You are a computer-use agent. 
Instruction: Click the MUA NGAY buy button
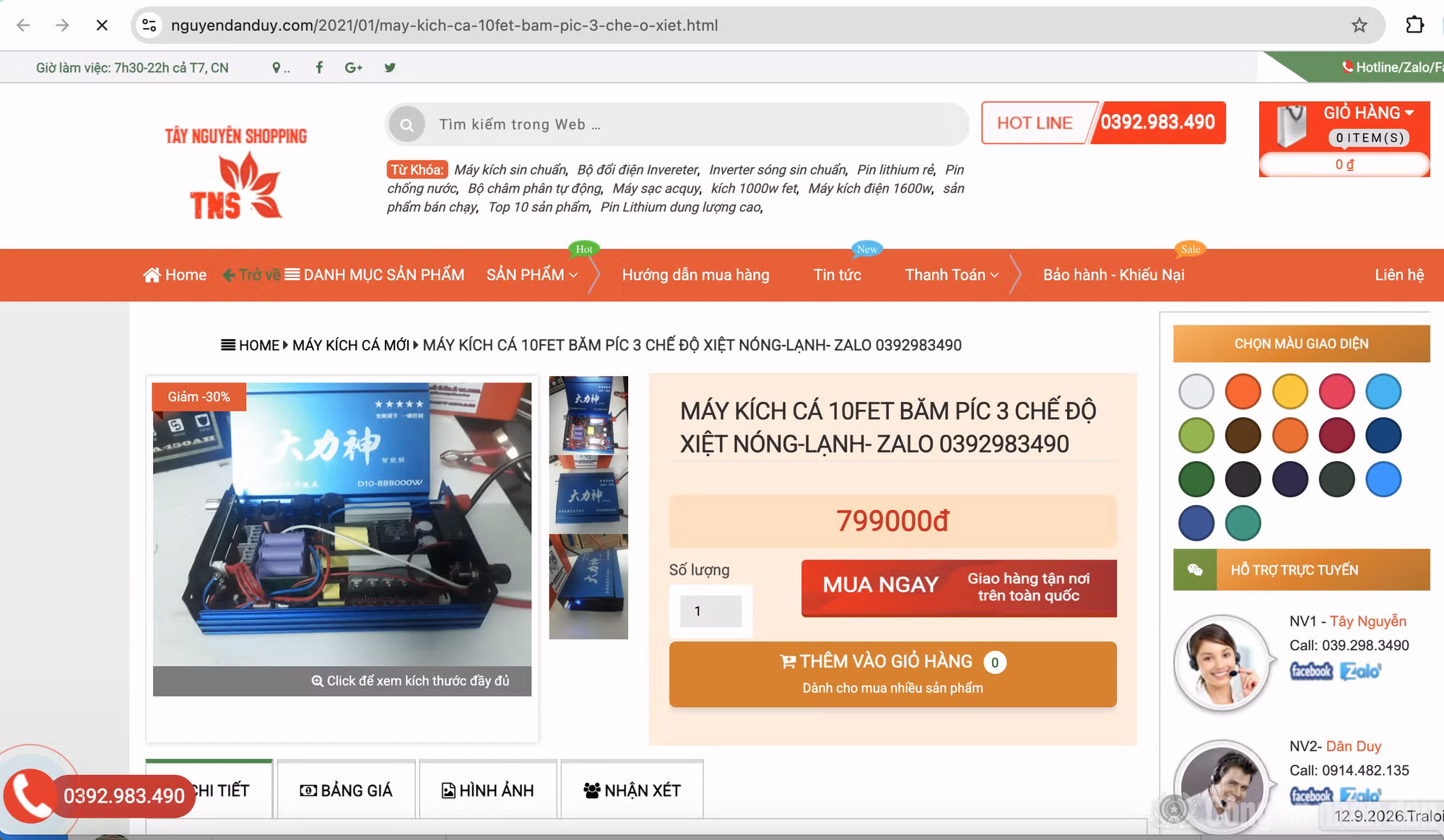959,587
